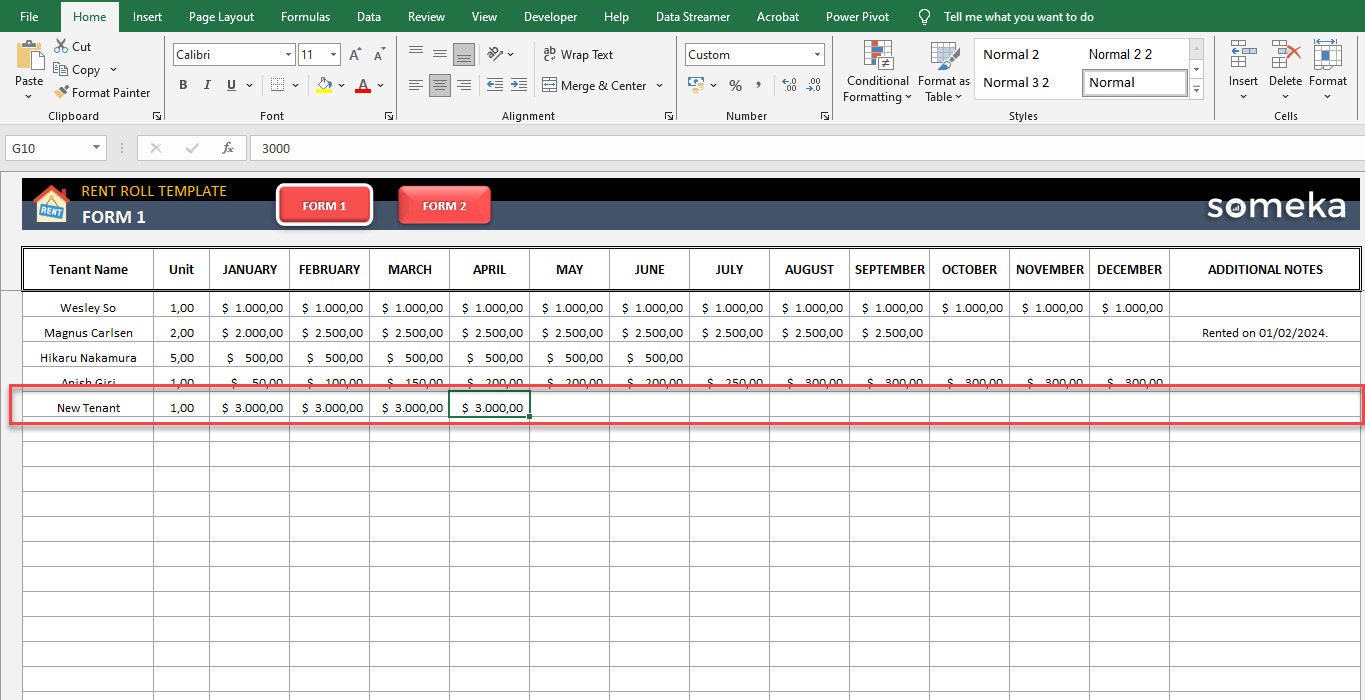
Task: Open Conditional Formatting options
Action: 877,70
